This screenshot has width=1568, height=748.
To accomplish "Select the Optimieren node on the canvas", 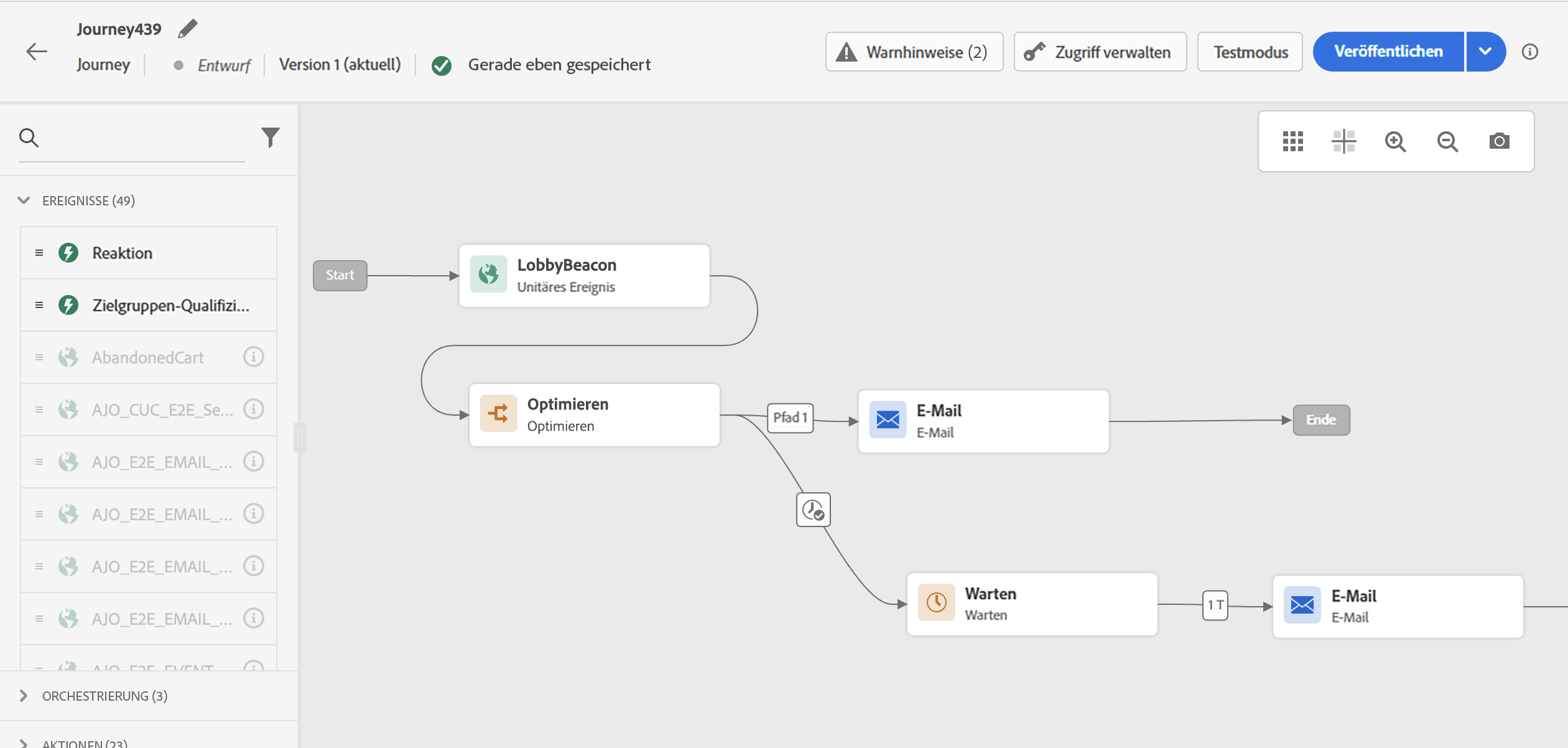I will [x=594, y=414].
